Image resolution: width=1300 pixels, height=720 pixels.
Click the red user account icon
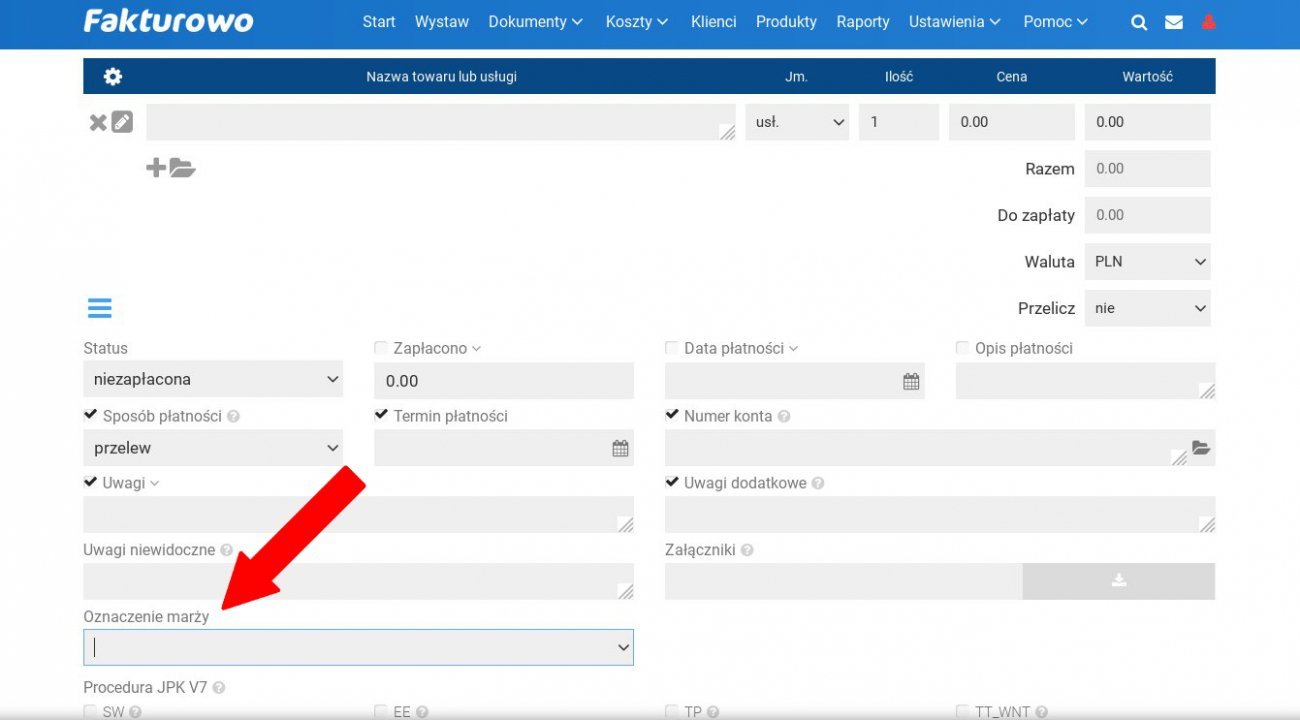tap(1208, 22)
